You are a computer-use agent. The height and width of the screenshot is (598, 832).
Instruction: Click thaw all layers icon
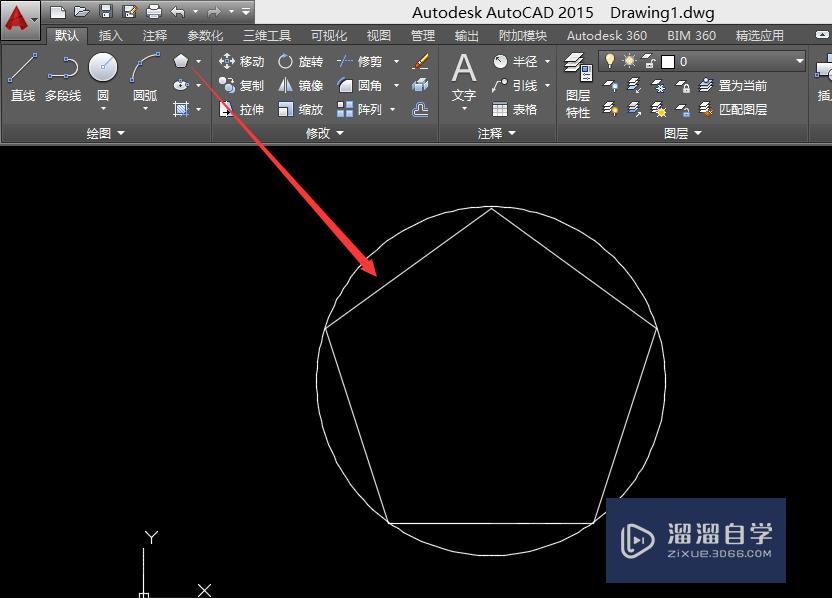[658, 109]
